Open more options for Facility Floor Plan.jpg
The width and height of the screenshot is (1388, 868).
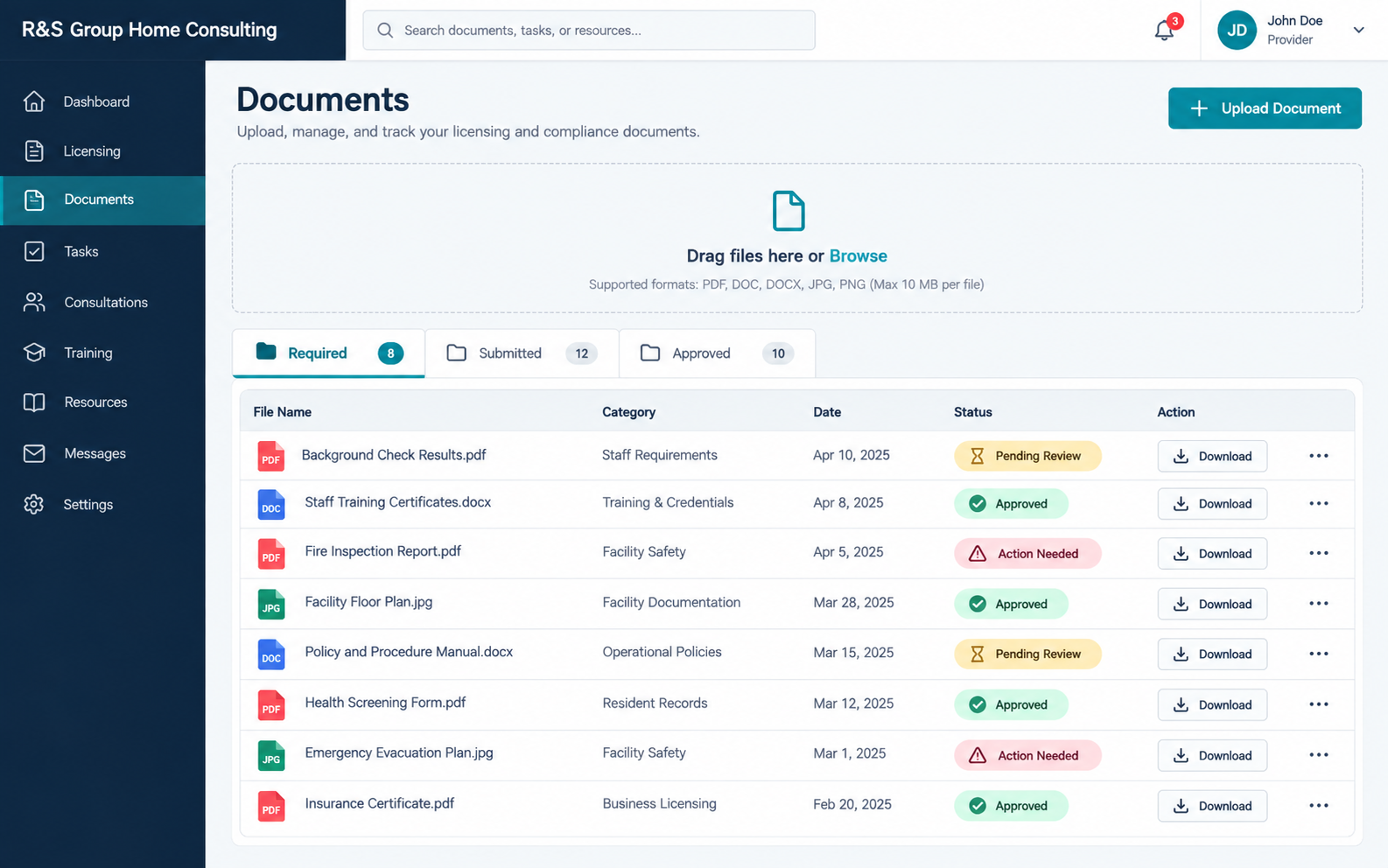click(1319, 604)
